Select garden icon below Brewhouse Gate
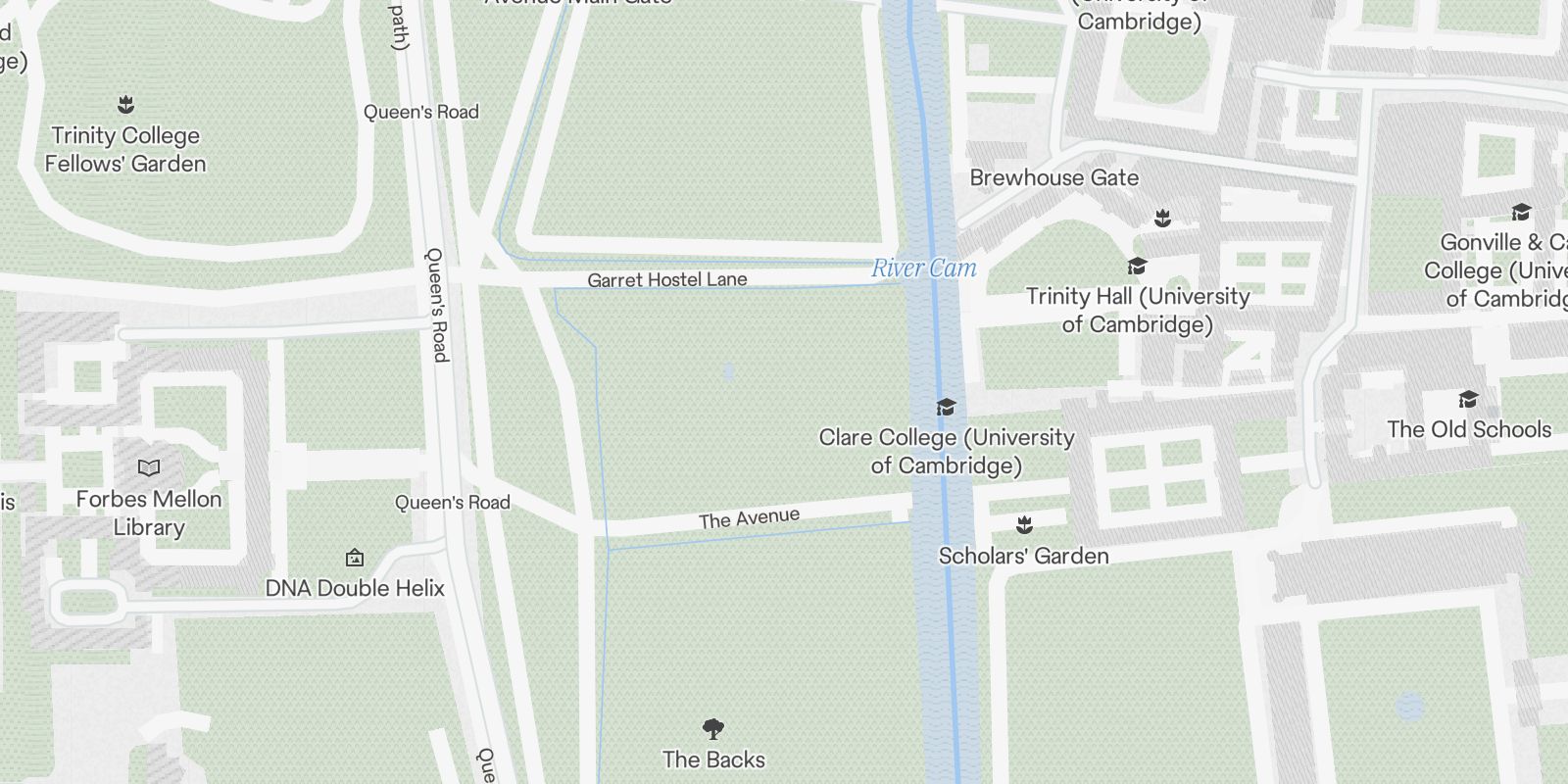 1162,218
